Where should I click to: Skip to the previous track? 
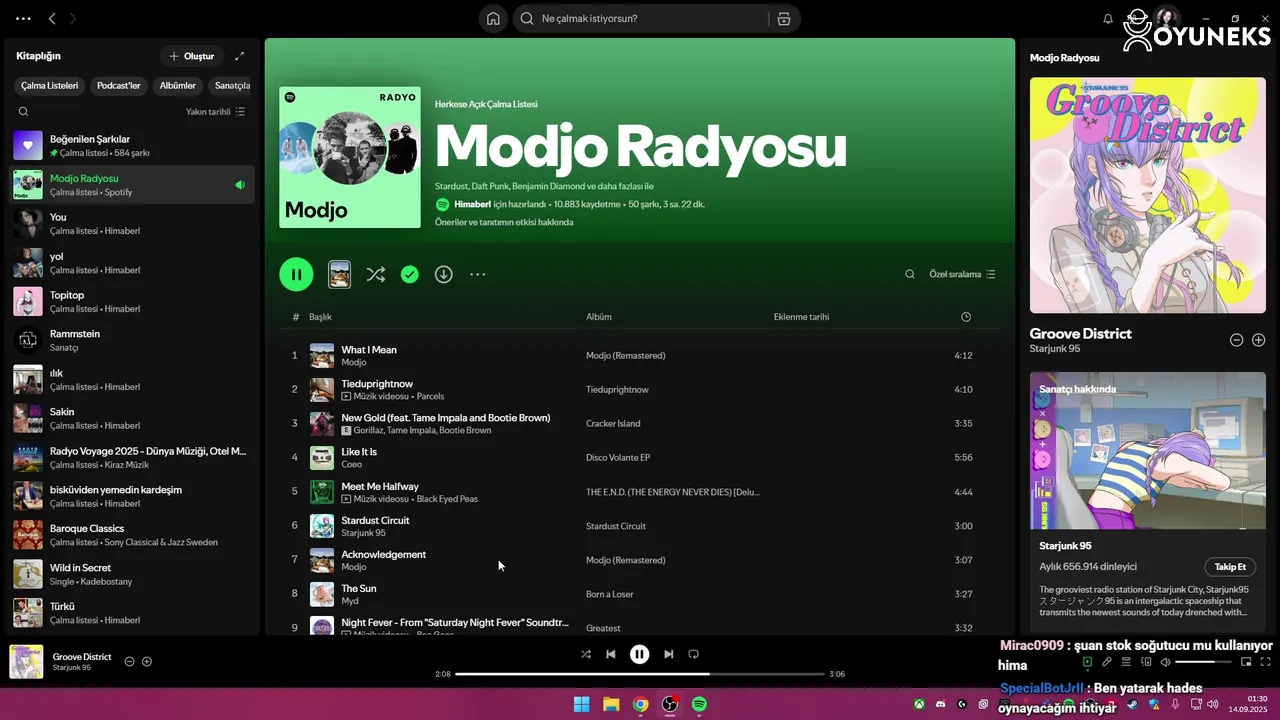611,654
